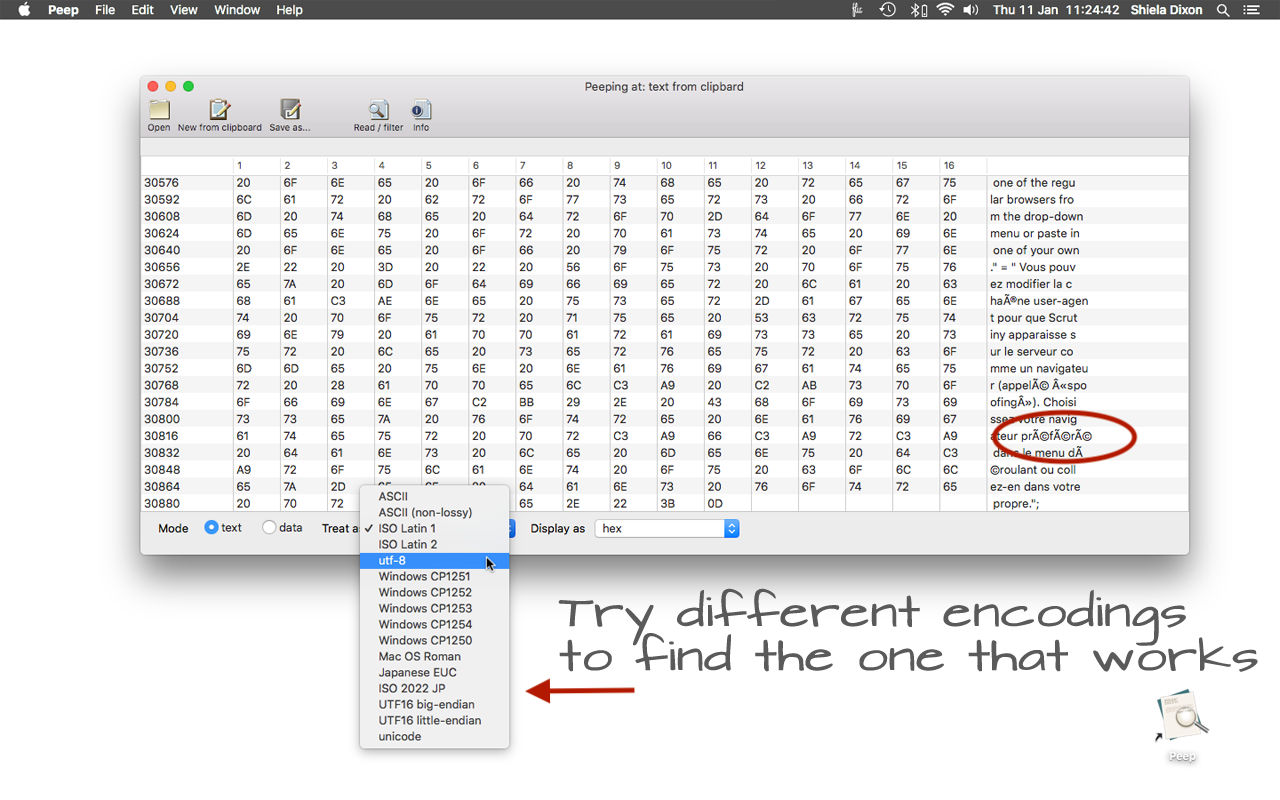
Task: Open the volume control icon
Action: [x=971, y=10]
